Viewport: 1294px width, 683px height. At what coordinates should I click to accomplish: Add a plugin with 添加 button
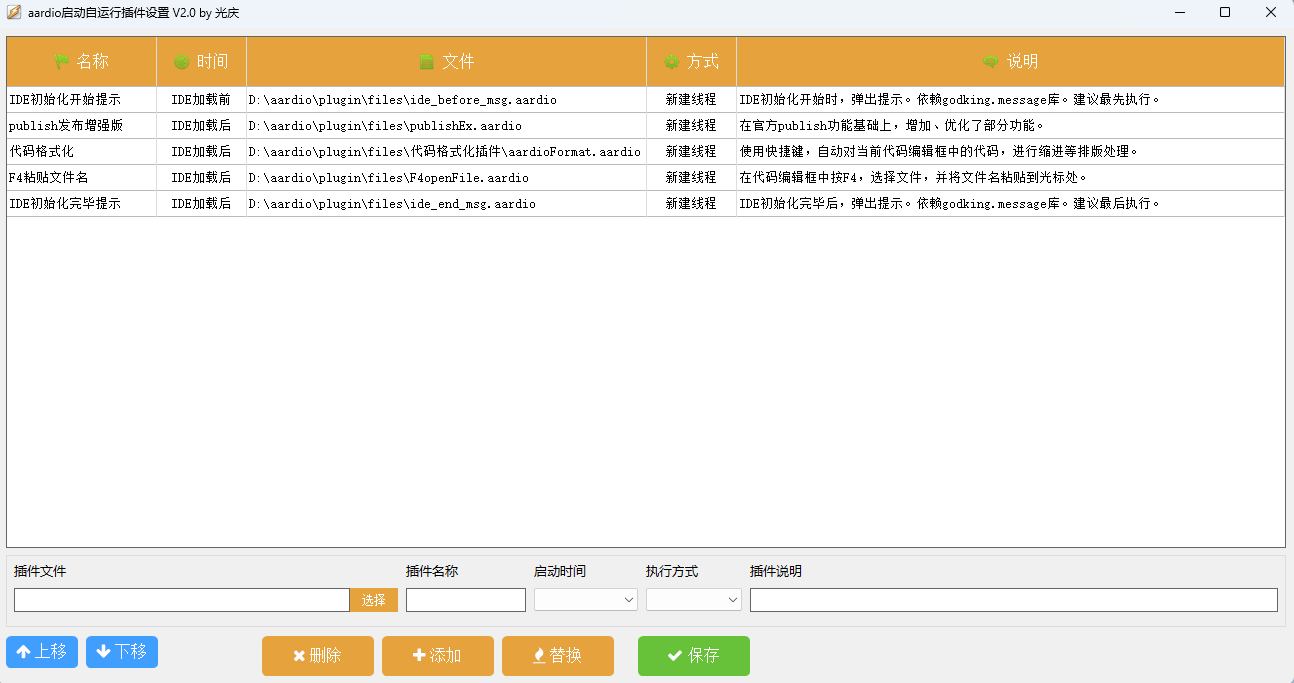coord(438,656)
